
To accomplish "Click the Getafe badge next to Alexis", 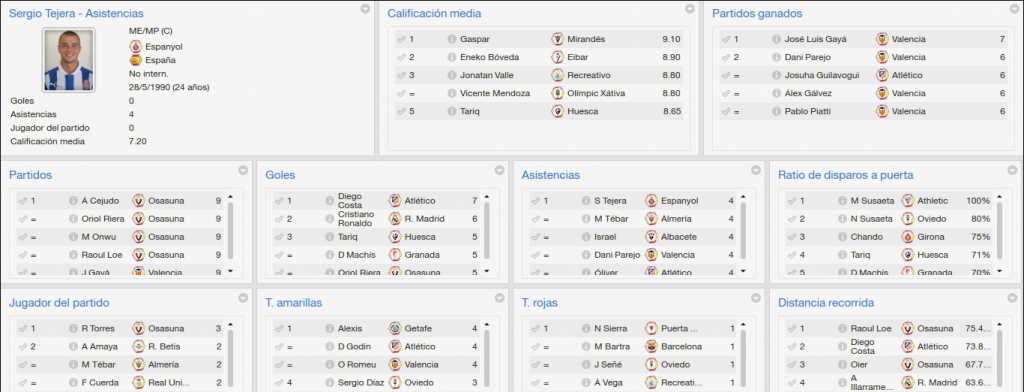I will (394, 329).
